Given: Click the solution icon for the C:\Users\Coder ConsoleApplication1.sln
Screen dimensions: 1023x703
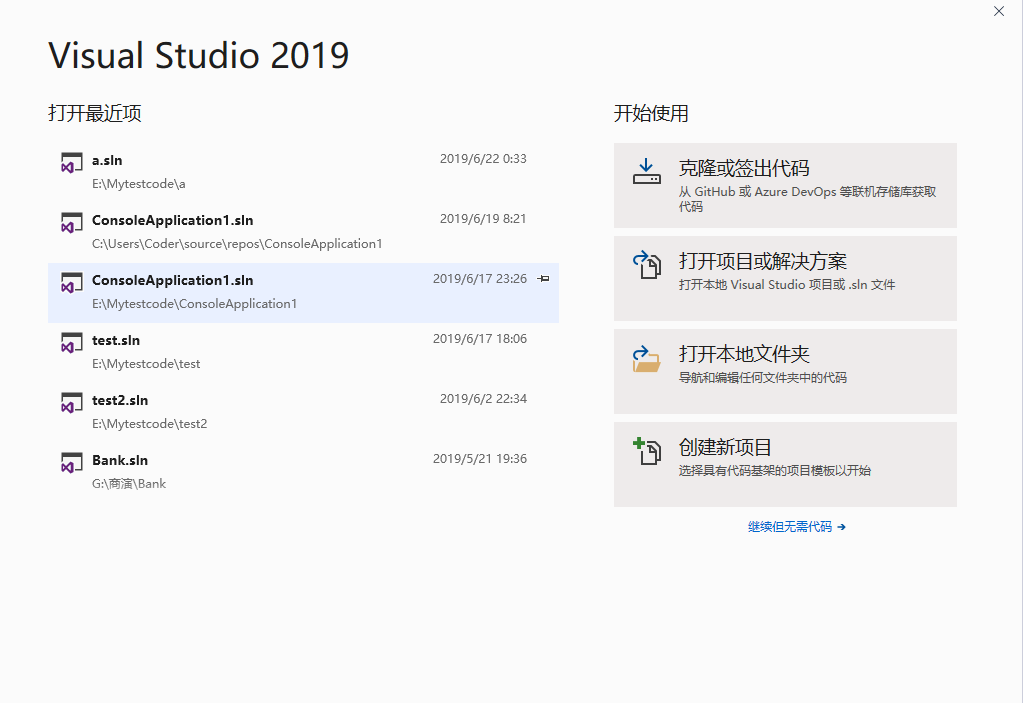Looking at the screenshot, I should click(x=72, y=223).
